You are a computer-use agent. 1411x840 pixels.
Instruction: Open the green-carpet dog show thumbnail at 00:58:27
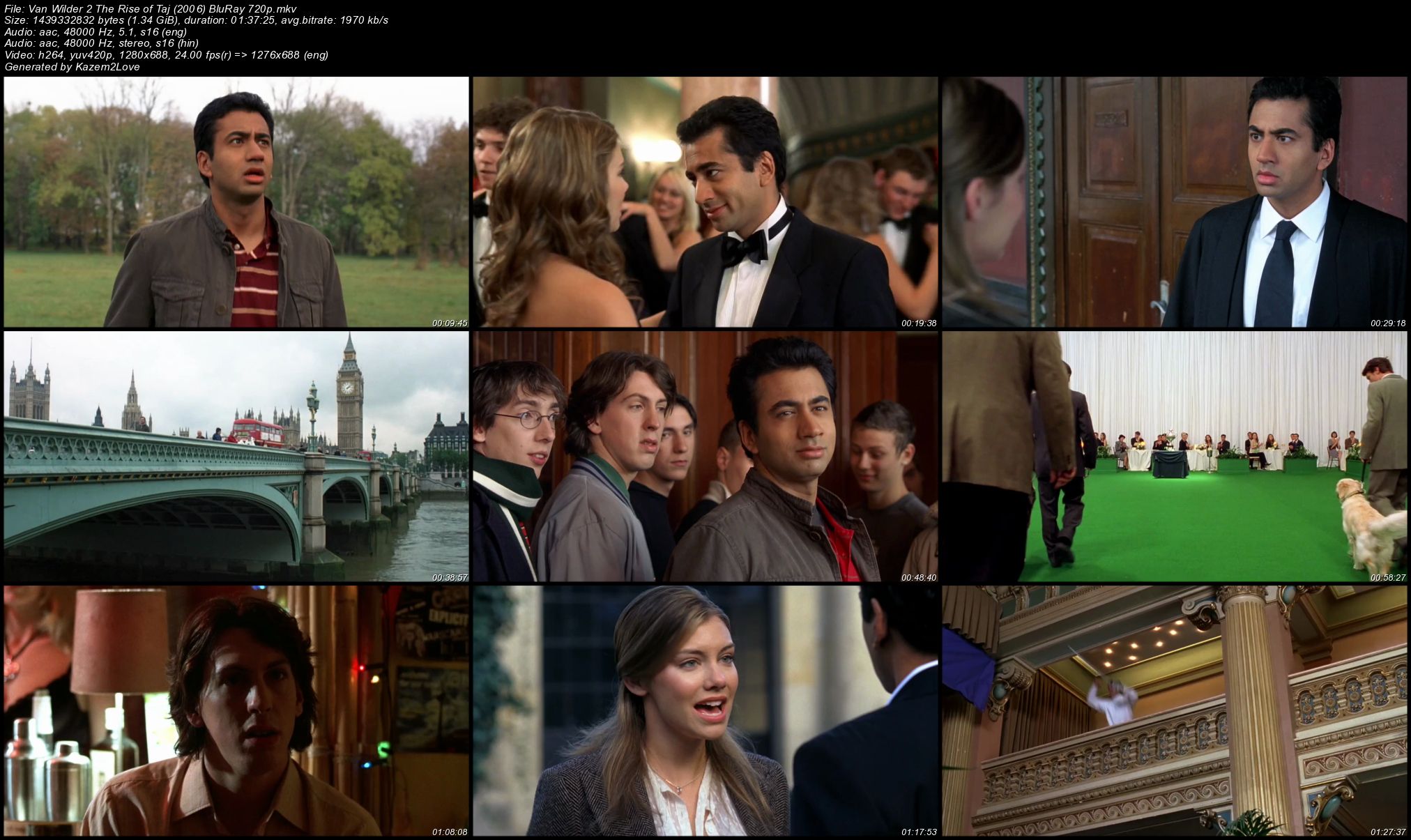pyautogui.click(x=1175, y=457)
